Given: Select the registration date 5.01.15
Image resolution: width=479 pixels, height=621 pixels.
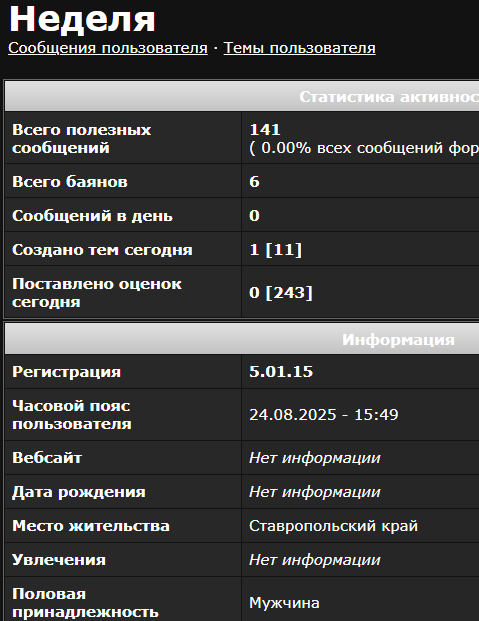Looking at the screenshot, I should coord(281,371).
